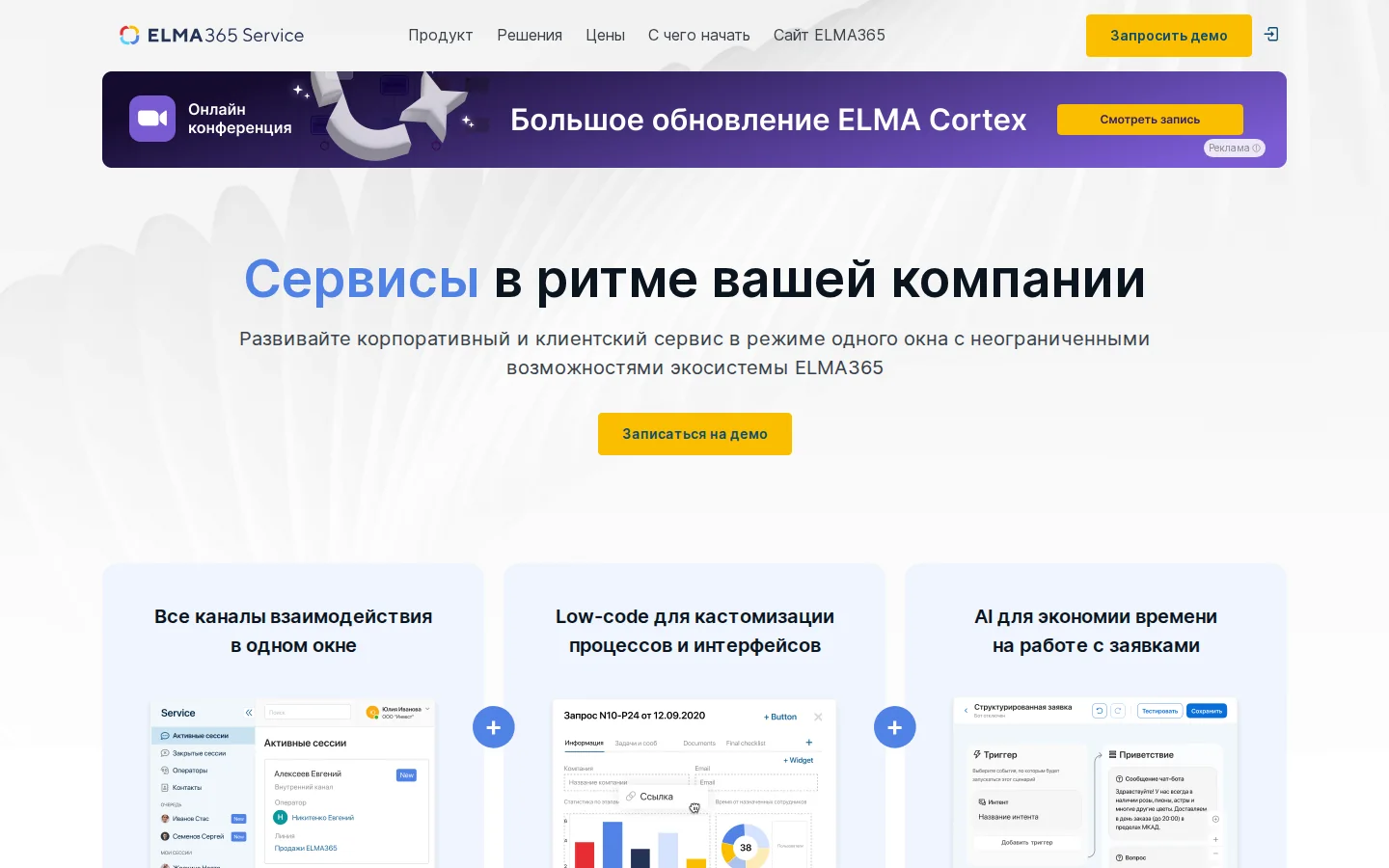This screenshot has height=868, width=1389.
Task: Click the subtitle about экосистемы ELMA365
Action: 694,353
